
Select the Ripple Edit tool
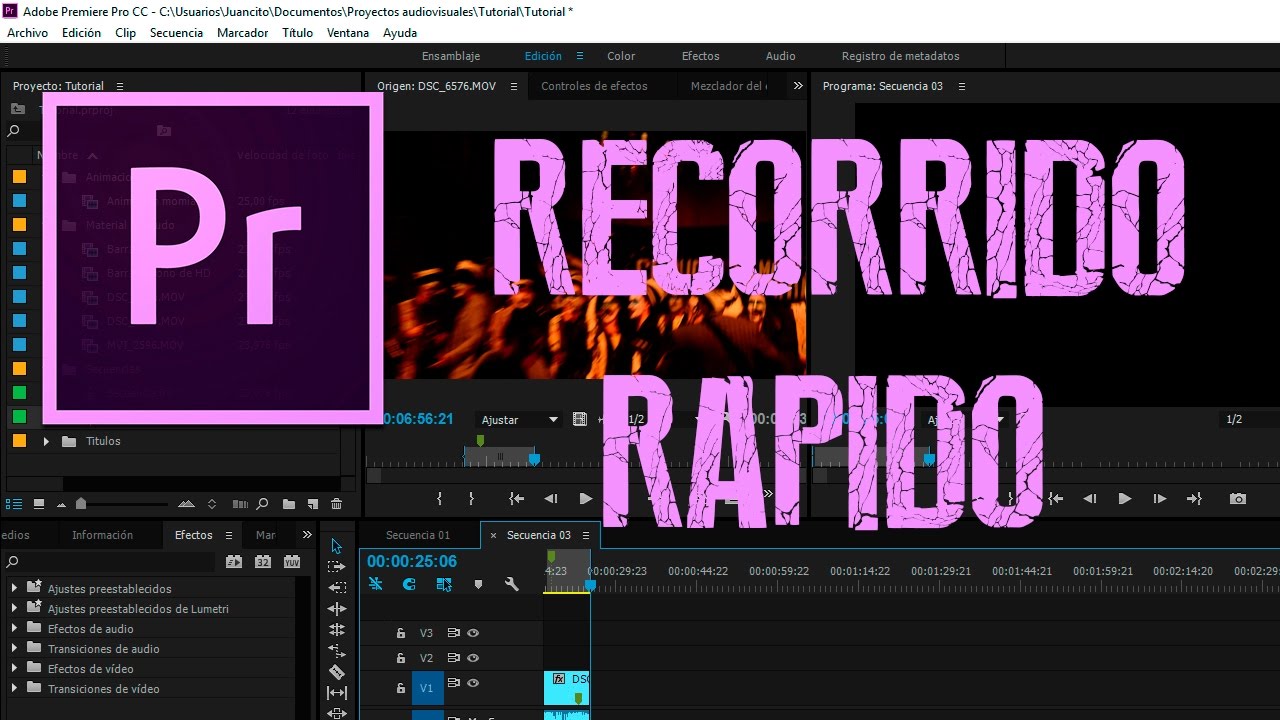point(337,608)
